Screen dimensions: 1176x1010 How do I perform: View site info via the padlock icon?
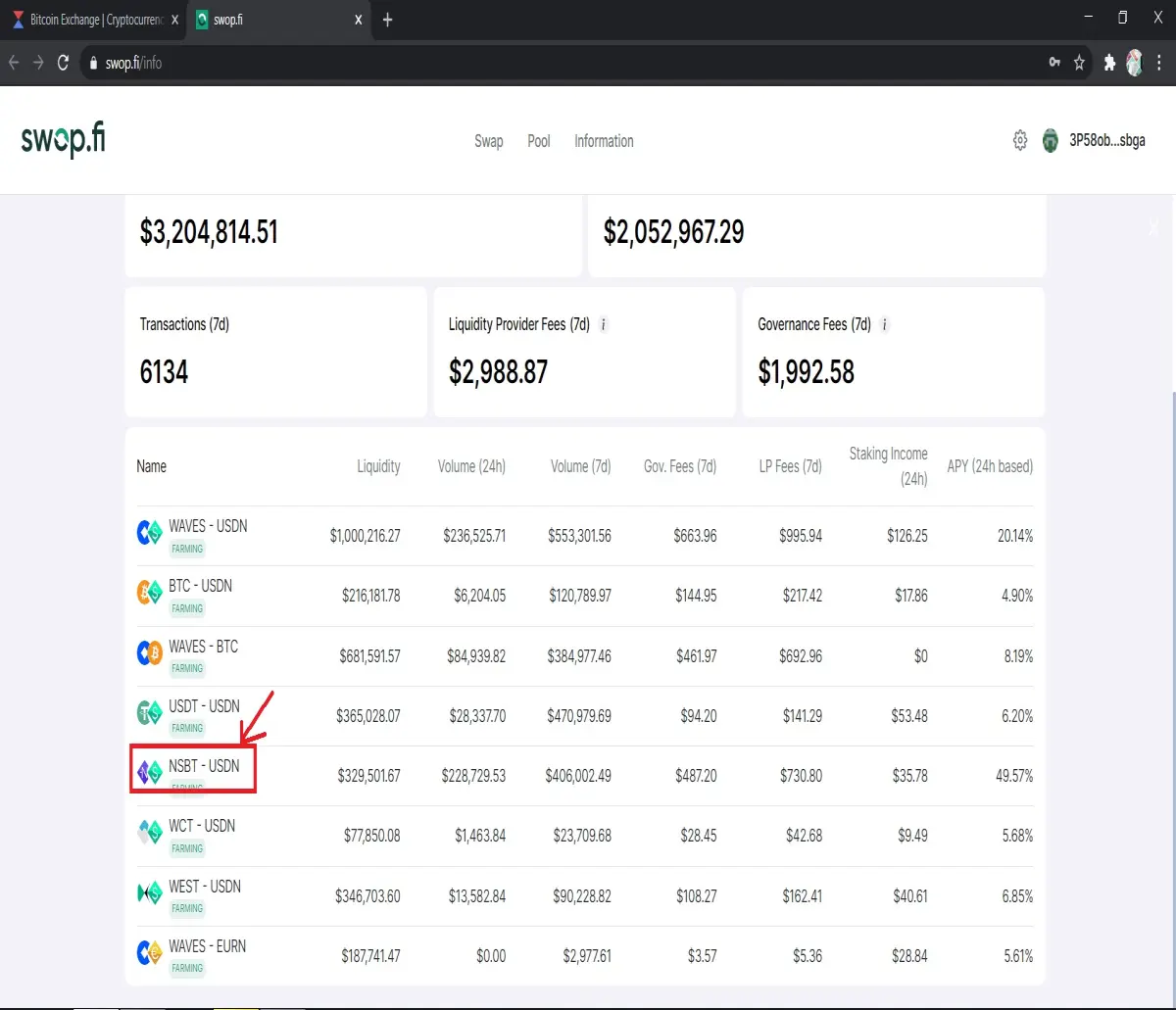94,63
